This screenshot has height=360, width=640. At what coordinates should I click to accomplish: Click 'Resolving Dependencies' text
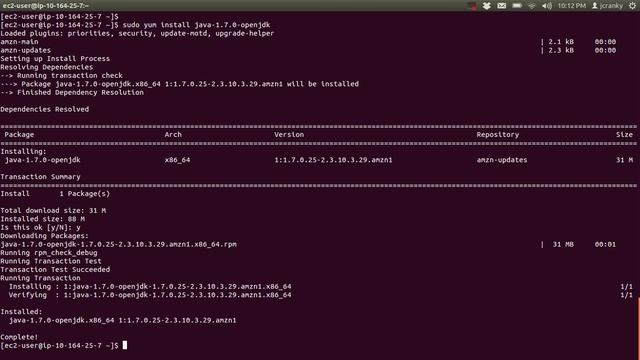click(47, 67)
